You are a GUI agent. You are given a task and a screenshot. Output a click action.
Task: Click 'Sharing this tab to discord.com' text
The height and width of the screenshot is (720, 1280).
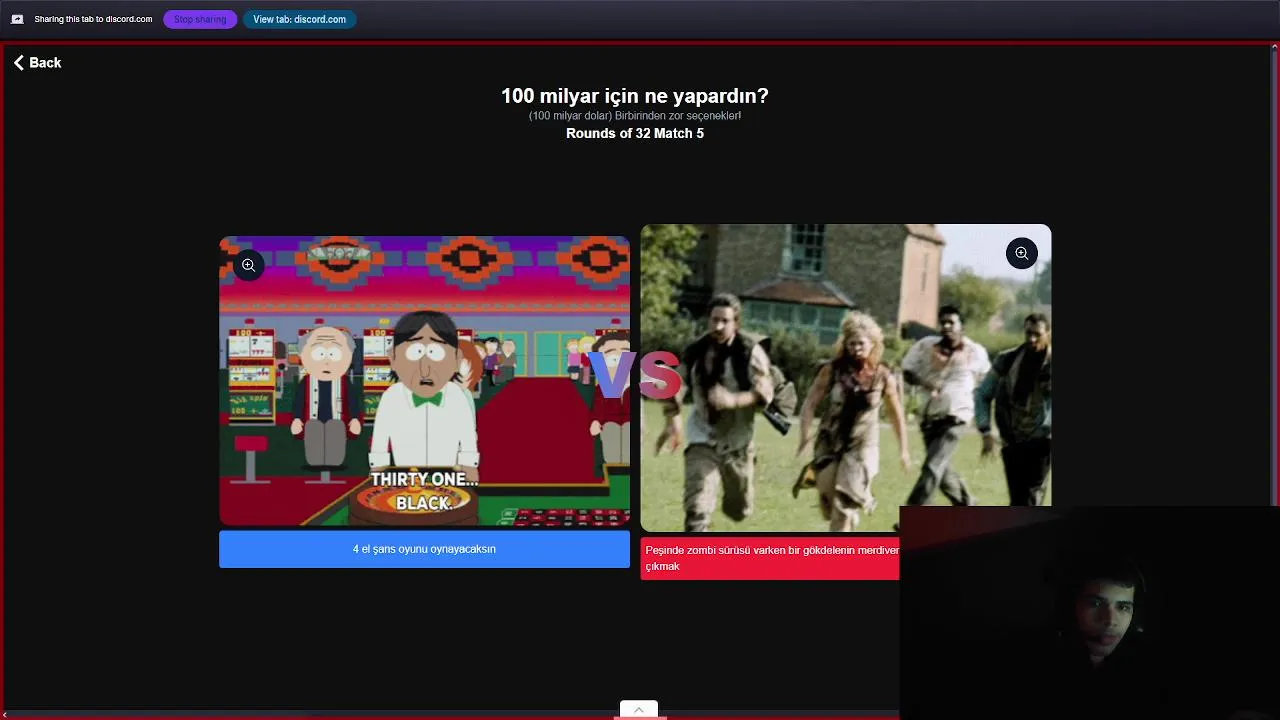tap(93, 19)
